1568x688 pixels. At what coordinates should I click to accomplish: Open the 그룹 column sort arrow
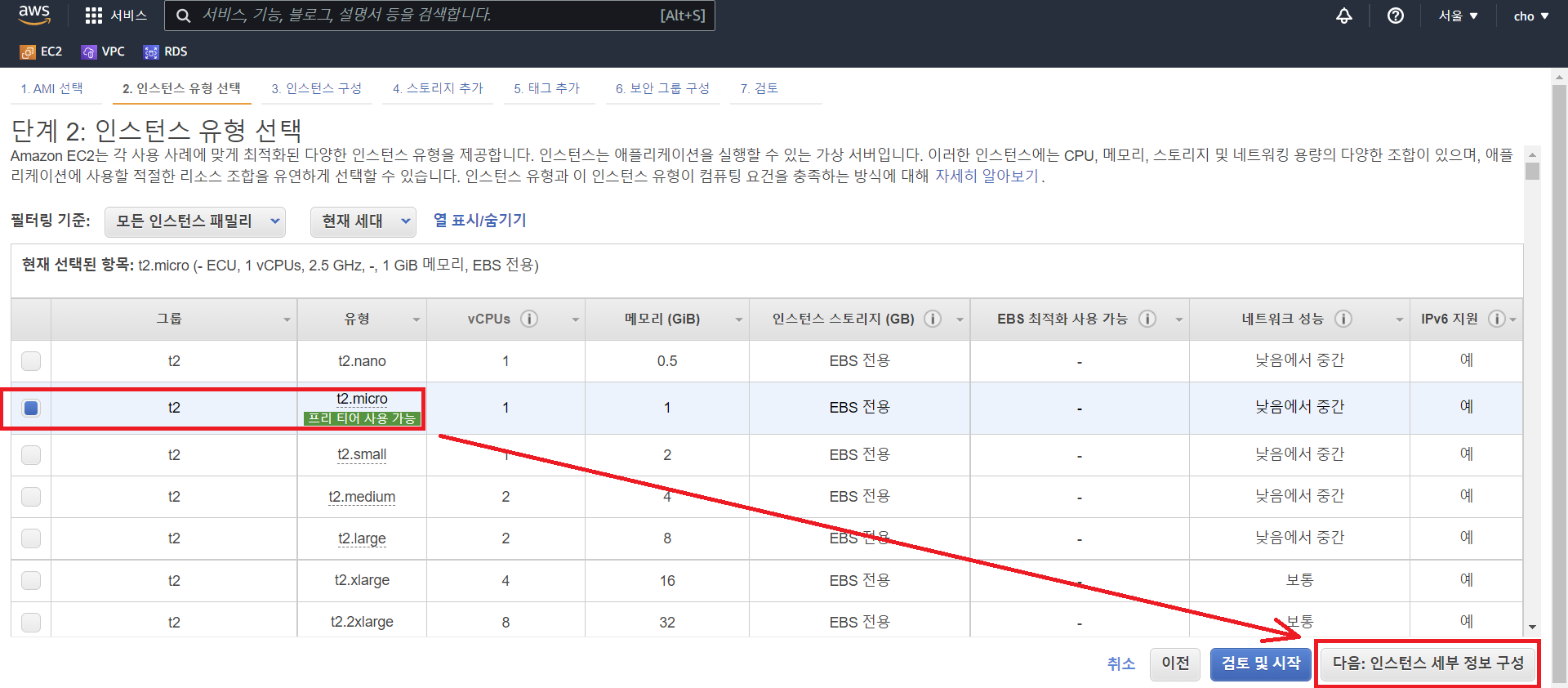click(x=287, y=319)
